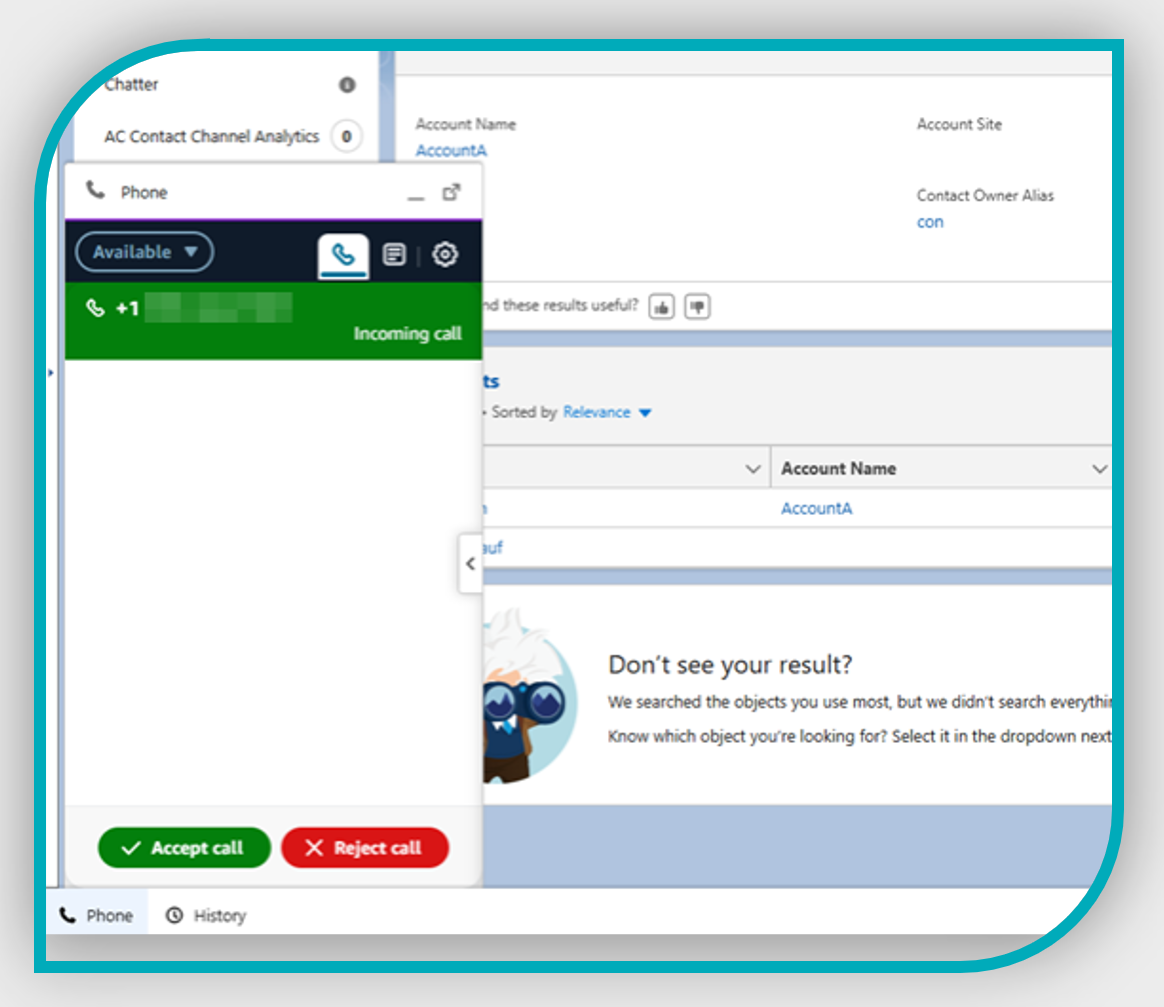1164x1007 pixels.
Task: Click the thumbs down feedback icon
Action: coord(697,306)
